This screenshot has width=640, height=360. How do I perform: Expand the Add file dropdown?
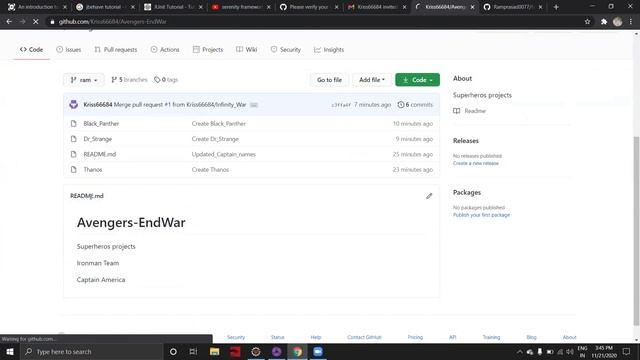pos(372,80)
